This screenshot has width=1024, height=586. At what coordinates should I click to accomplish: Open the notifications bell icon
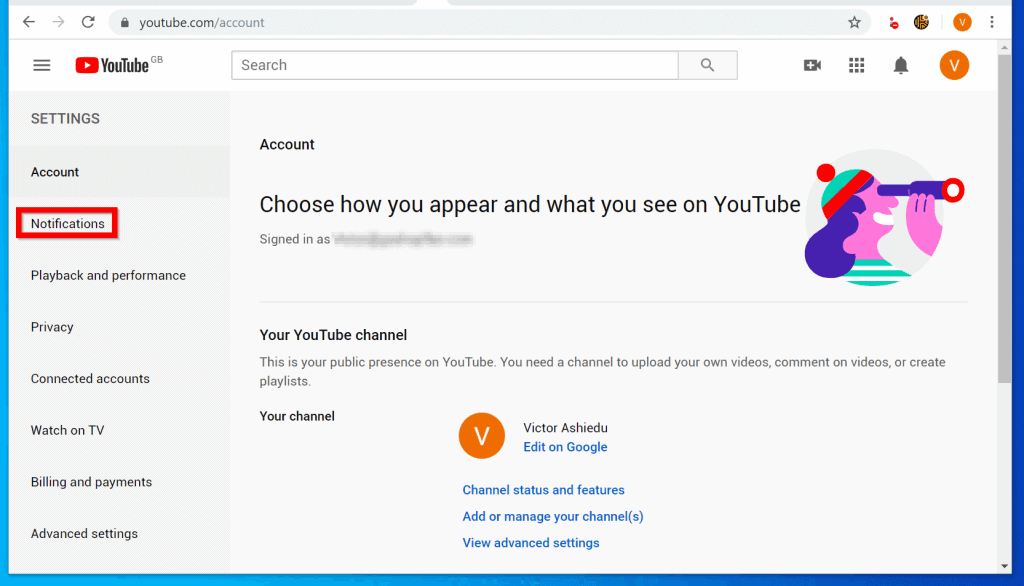pos(901,65)
